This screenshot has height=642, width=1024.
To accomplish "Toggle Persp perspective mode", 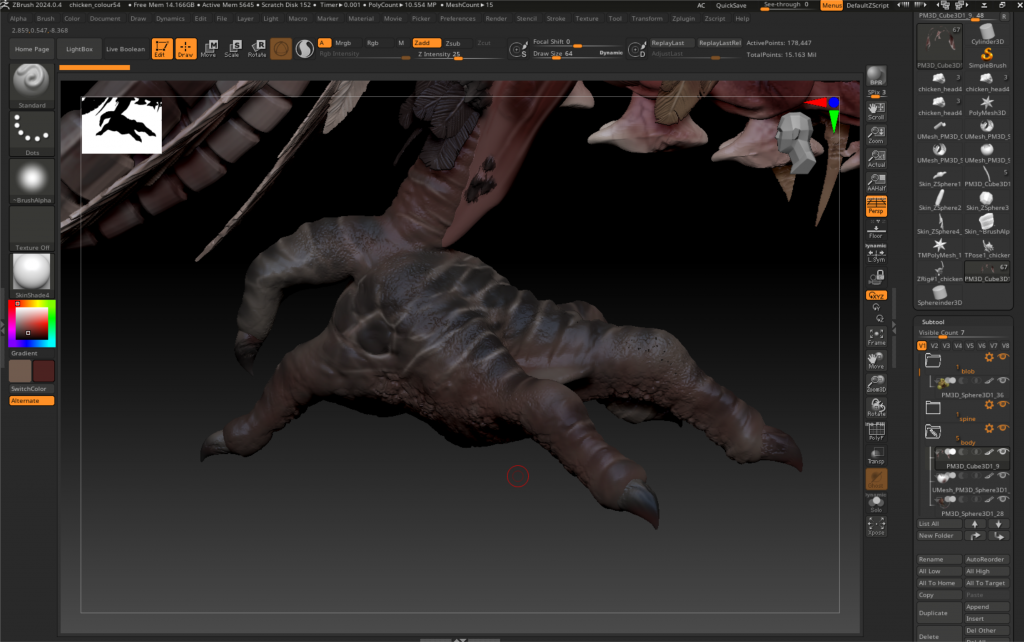I will [x=876, y=205].
